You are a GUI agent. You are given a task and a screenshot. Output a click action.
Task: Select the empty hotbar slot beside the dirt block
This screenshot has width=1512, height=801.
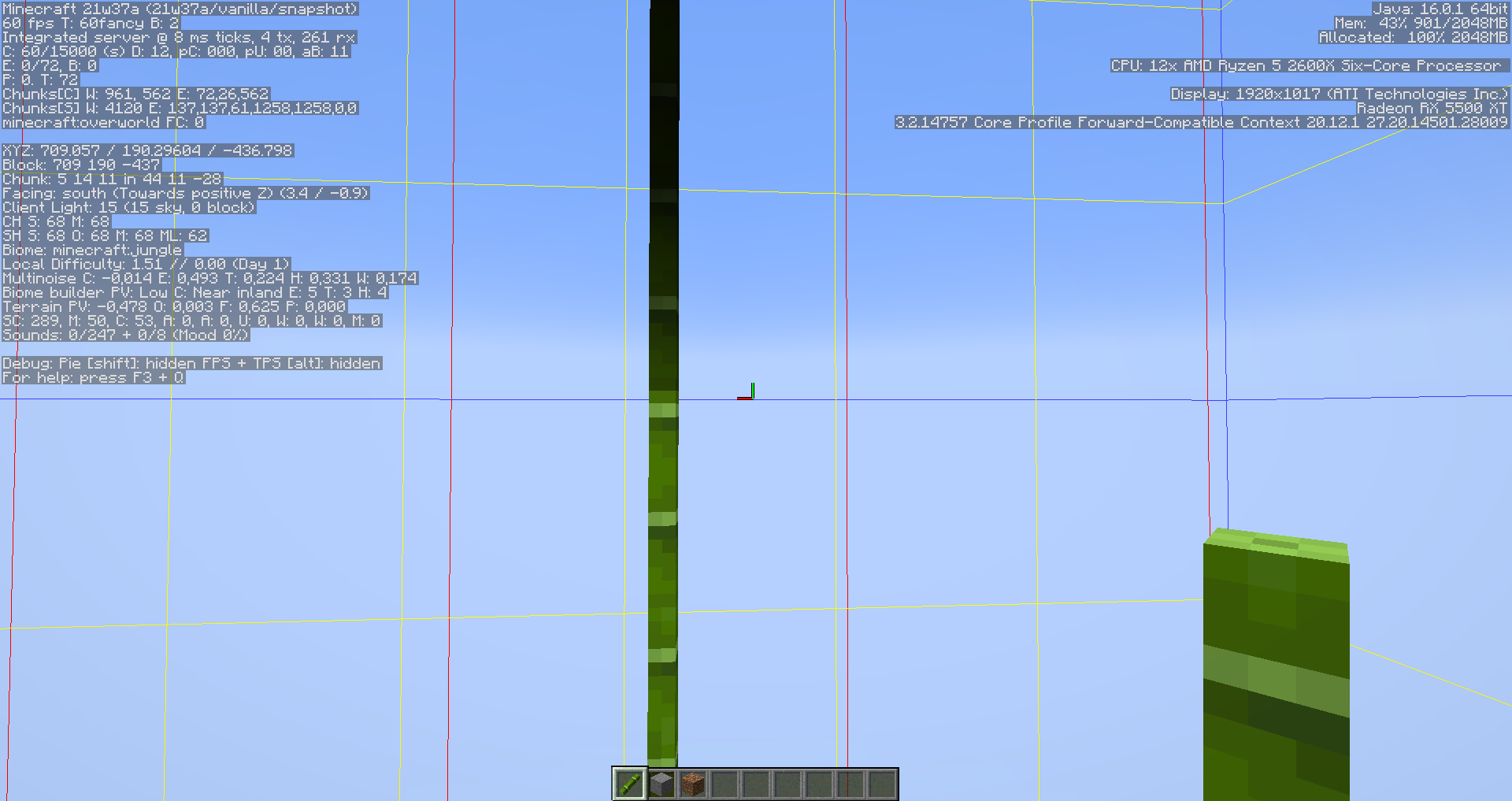point(724,784)
